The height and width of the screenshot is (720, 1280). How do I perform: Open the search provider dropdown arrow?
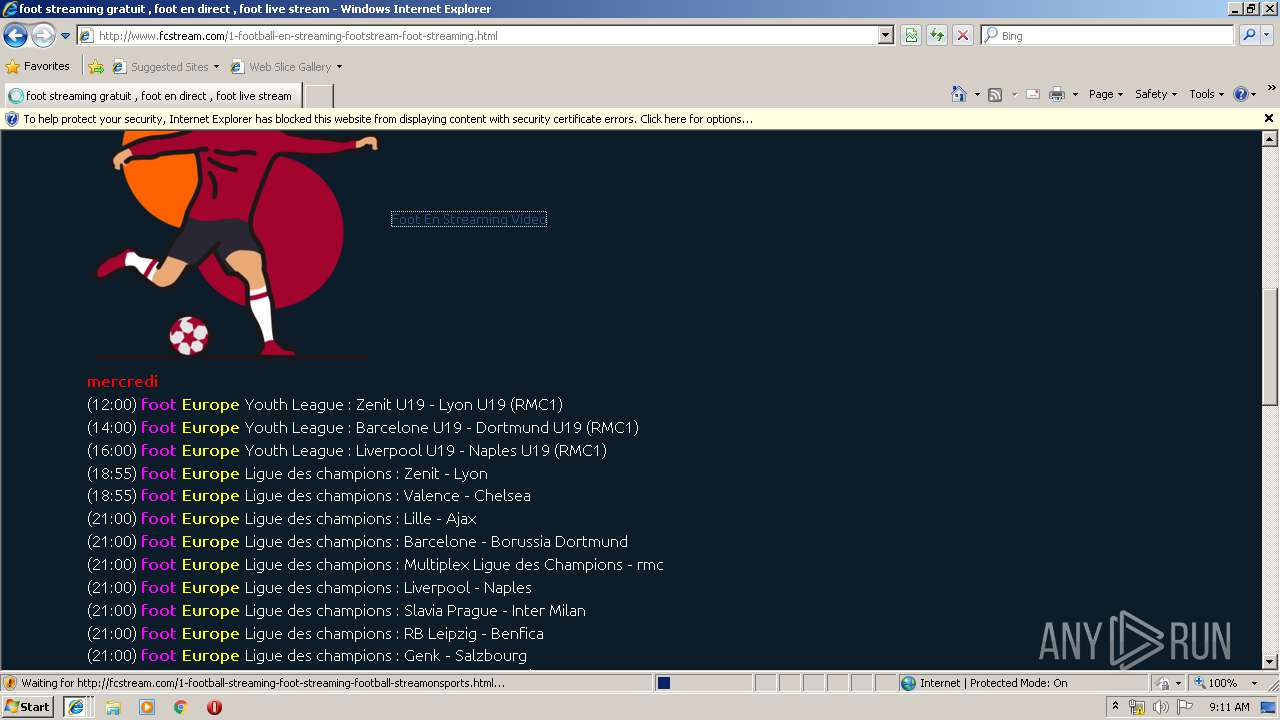coord(1267,35)
